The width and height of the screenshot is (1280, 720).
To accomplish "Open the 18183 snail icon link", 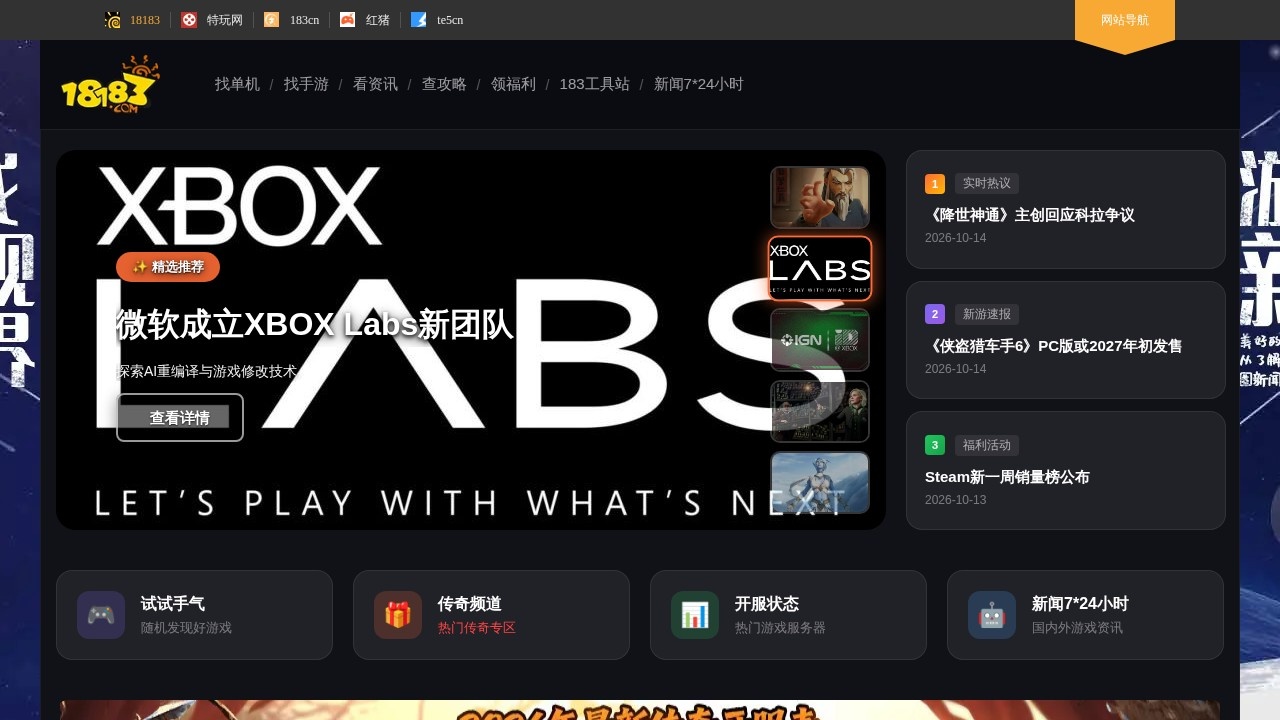I will pos(113,20).
